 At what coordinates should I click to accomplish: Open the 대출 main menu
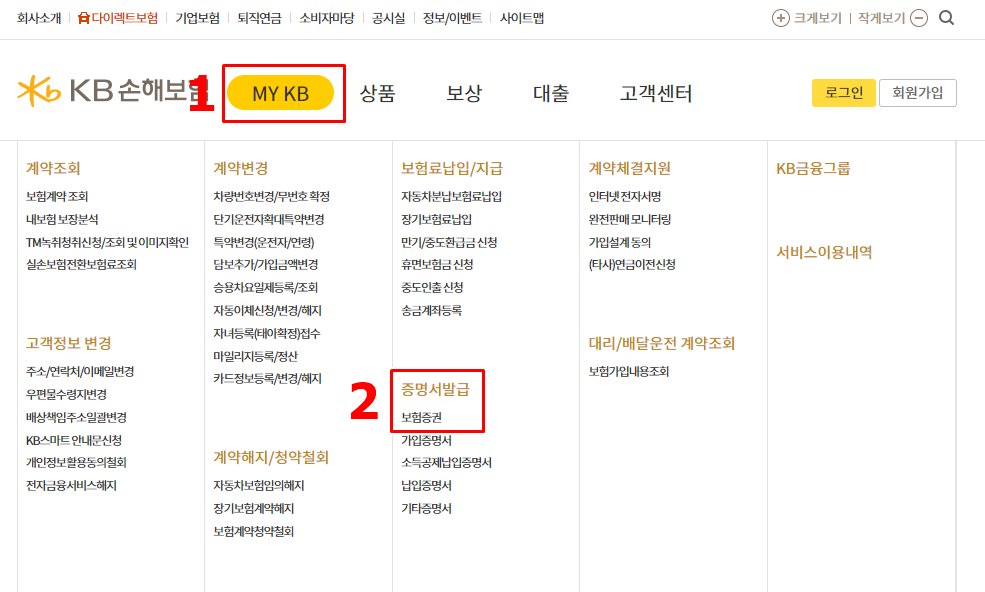(x=551, y=94)
